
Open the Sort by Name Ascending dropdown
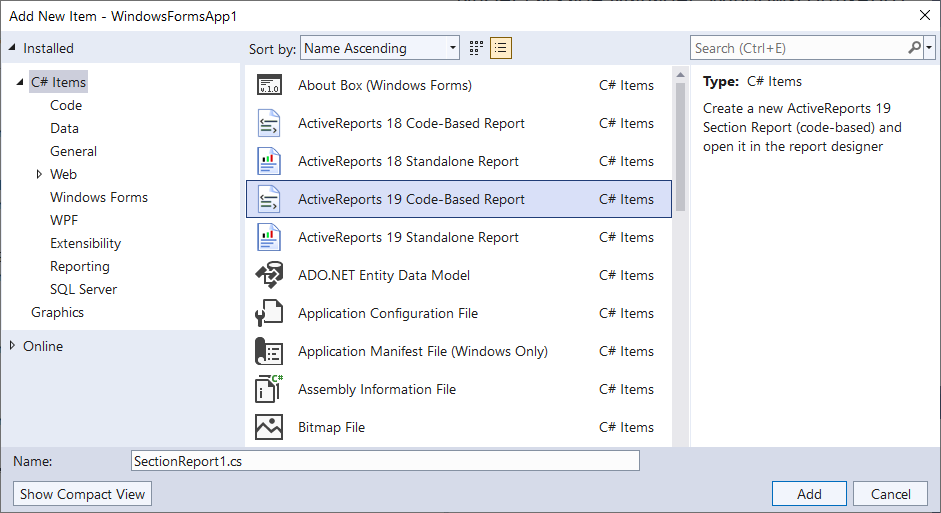tap(380, 48)
